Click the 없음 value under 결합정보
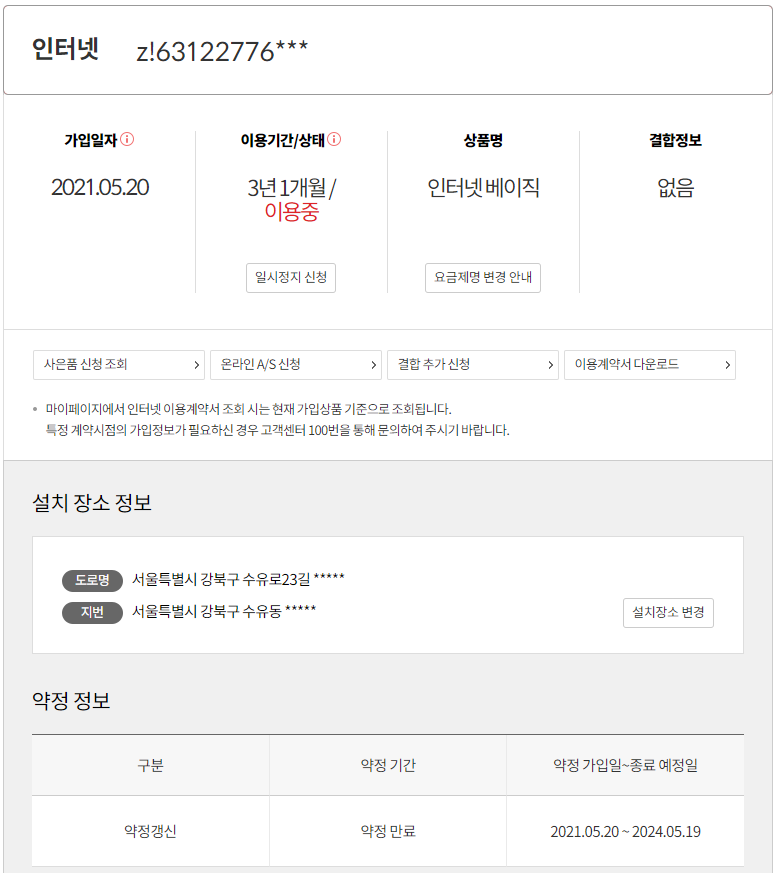777x873 pixels. [x=675, y=187]
